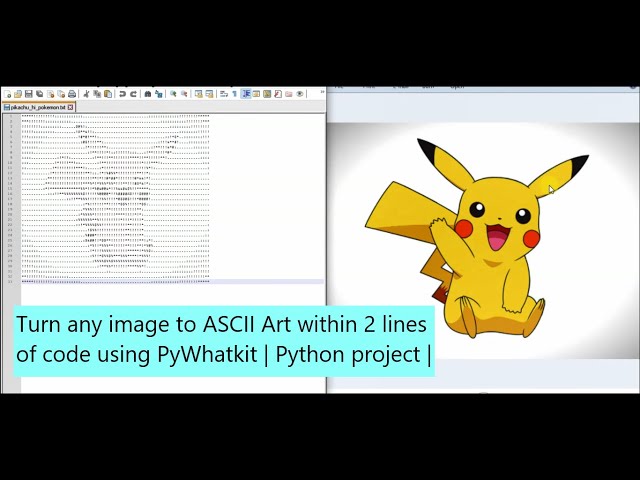Click the Save All toolbar icon
The width and height of the screenshot is (640, 480).
[40, 94]
